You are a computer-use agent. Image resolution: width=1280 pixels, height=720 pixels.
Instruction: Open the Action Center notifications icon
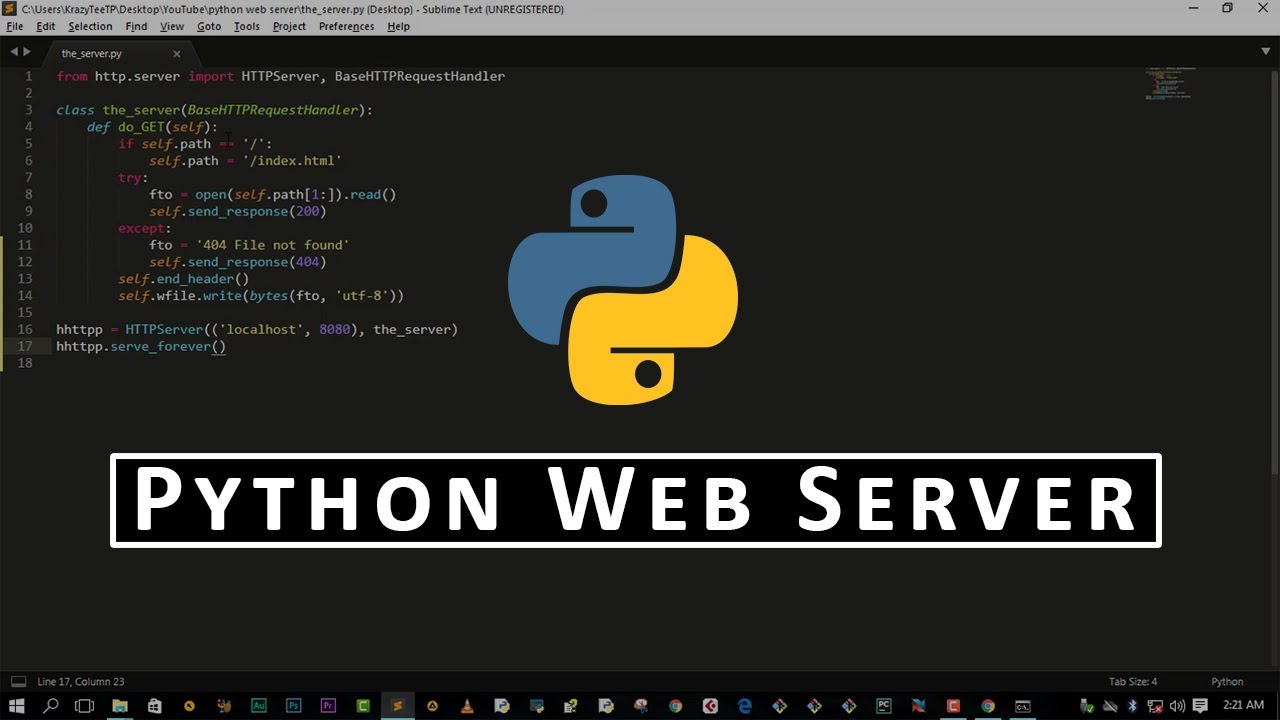point(1200,706)
